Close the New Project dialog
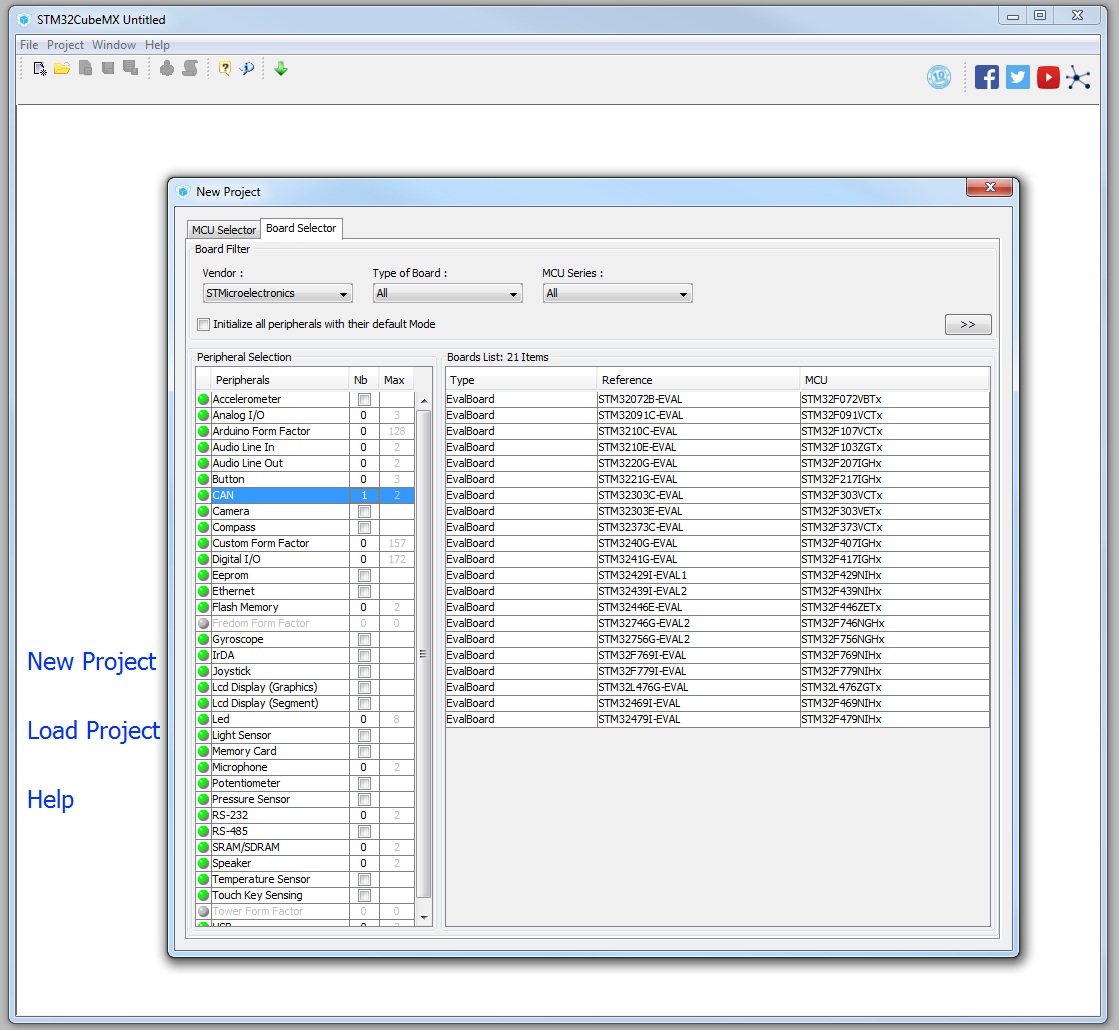Viewport: 1119px width, 1030px height. 989,187
